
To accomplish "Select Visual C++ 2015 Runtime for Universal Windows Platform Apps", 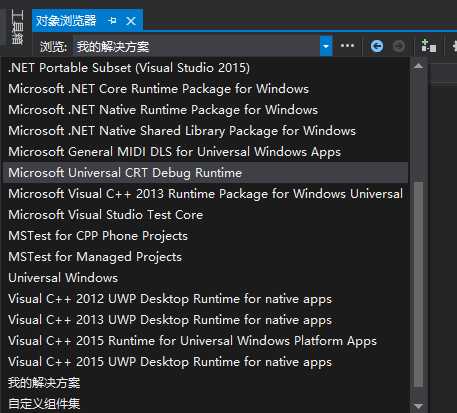I will 205,341.
